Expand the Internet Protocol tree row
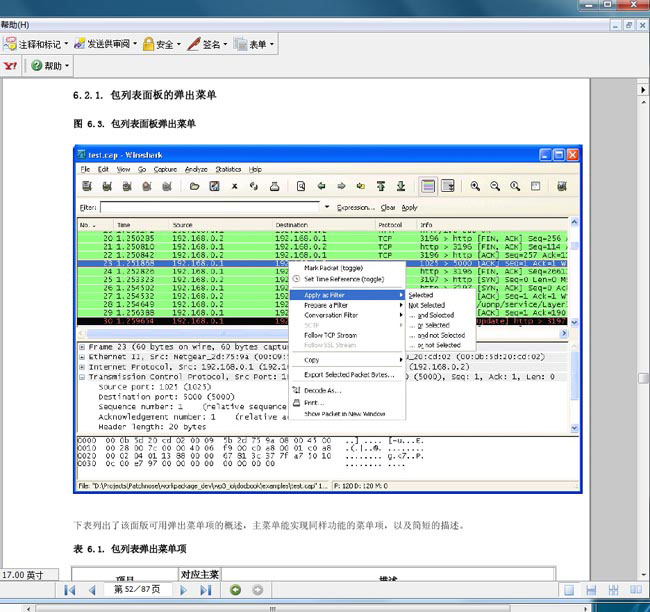Viewport: 650px width, 612px height. pyautogui.click(x=82, y=367)
